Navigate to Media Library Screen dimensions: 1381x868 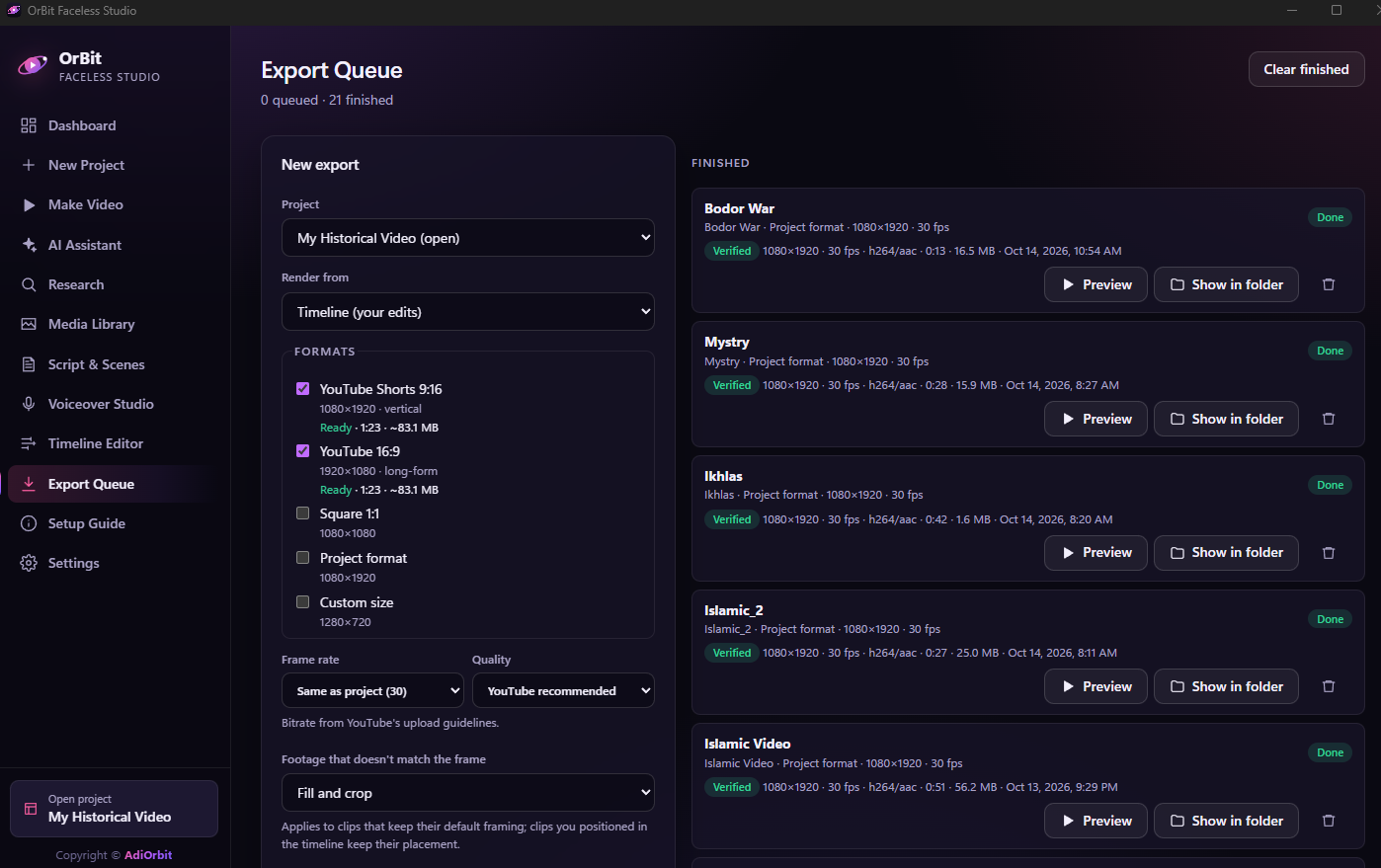tap(114, 324)
